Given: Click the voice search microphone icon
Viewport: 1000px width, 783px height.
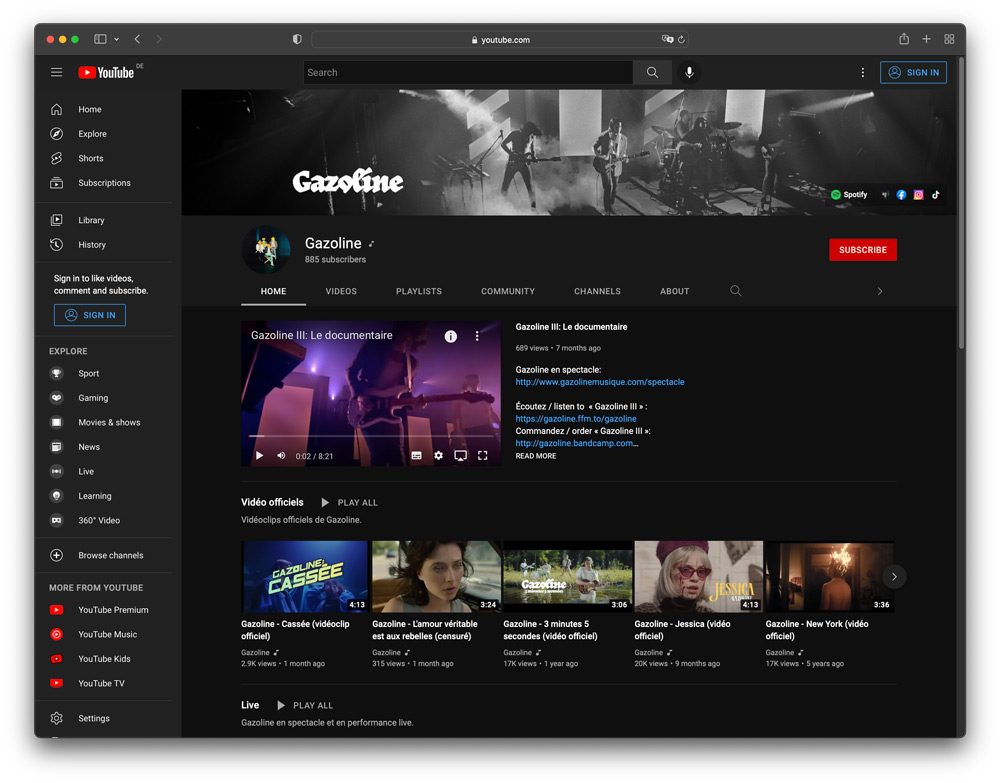Looking at the screenshot, I should [x=688, y=72].
